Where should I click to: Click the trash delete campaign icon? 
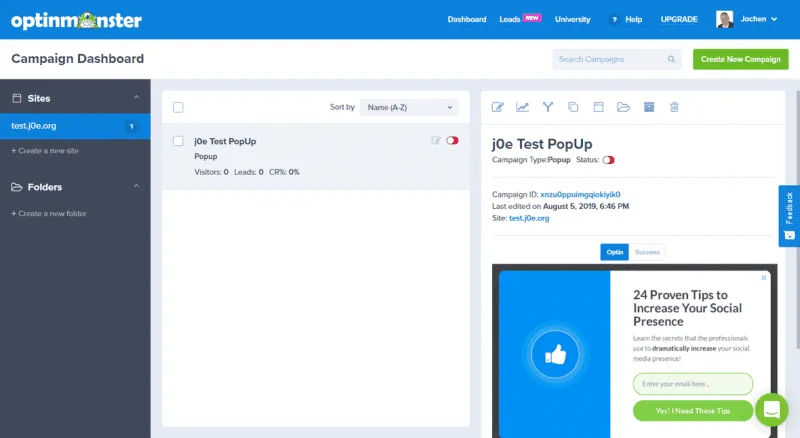pos(674,107)
